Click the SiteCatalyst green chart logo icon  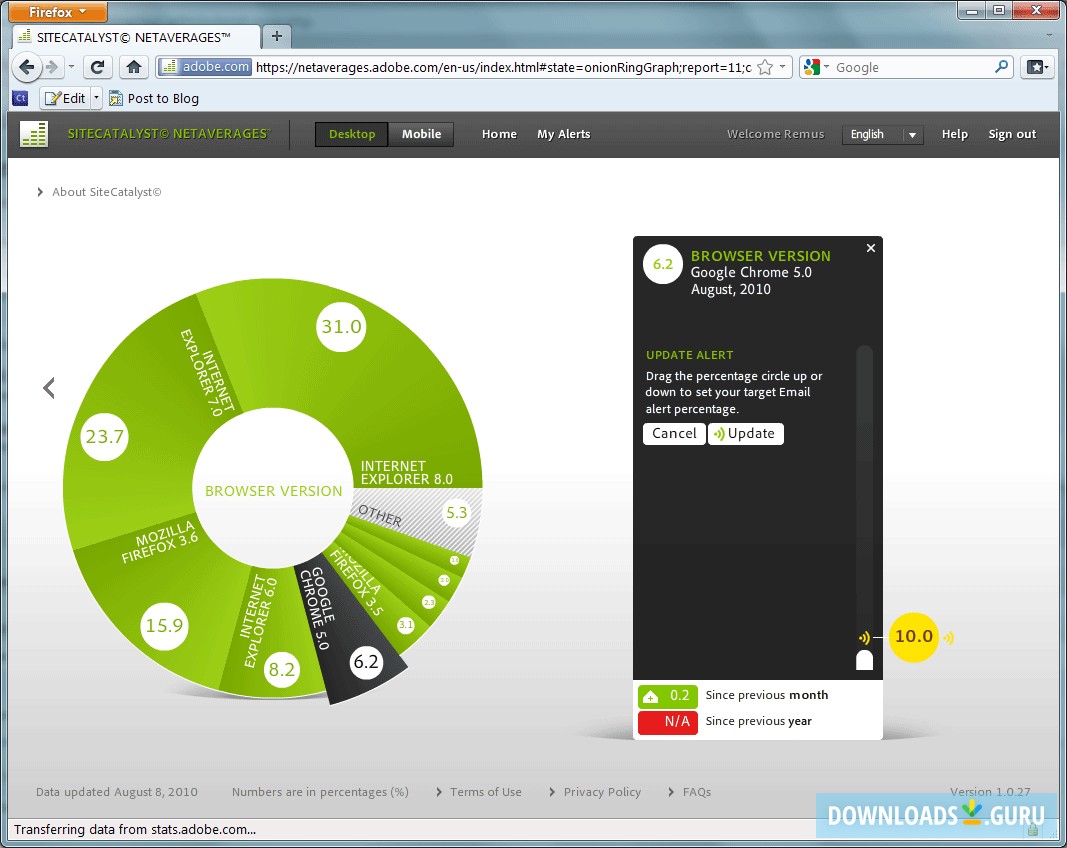33,133
